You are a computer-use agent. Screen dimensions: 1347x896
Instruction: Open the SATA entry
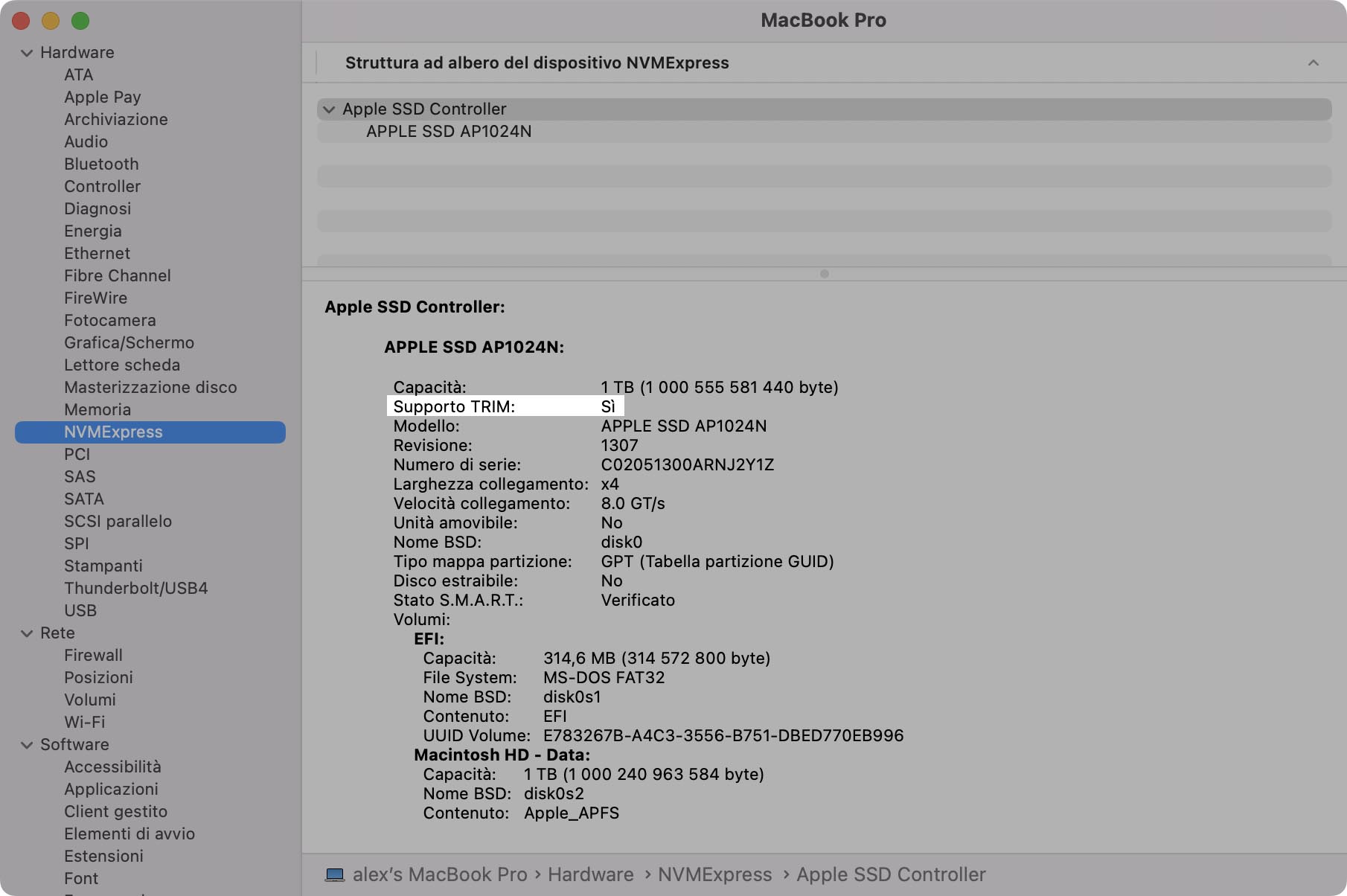pyautogui.click(x=83, y=499)
